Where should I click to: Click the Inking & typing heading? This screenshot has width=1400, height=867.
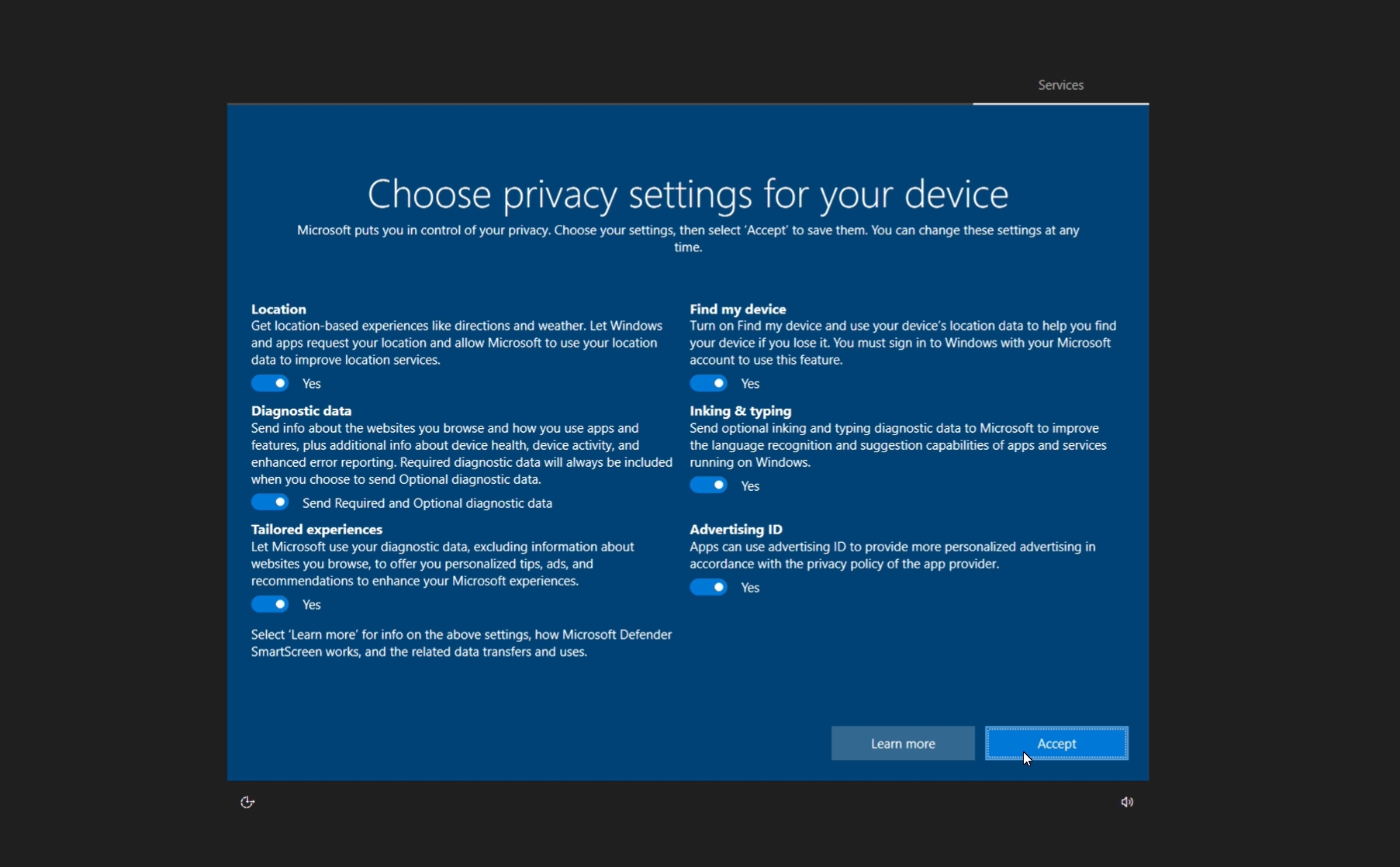click(x=739, y=410)
